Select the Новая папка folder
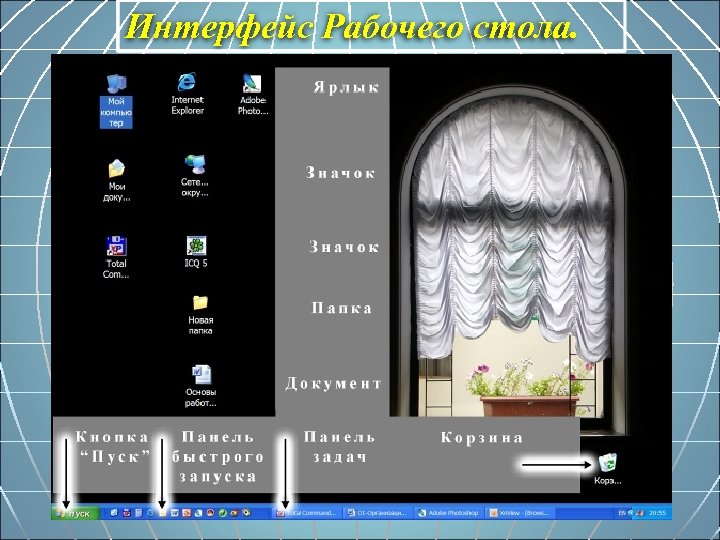This screenshot has width=720, height=540. (200, 315)
